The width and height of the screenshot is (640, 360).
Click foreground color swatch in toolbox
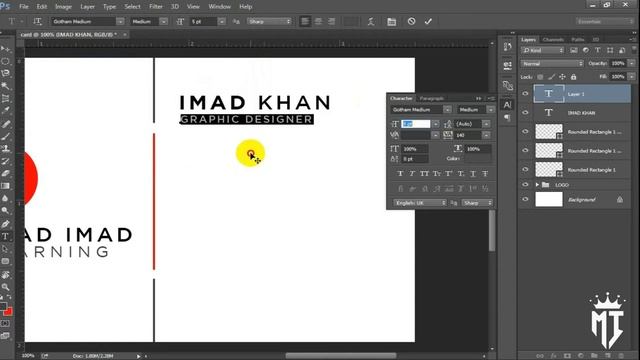coord(3,306)
